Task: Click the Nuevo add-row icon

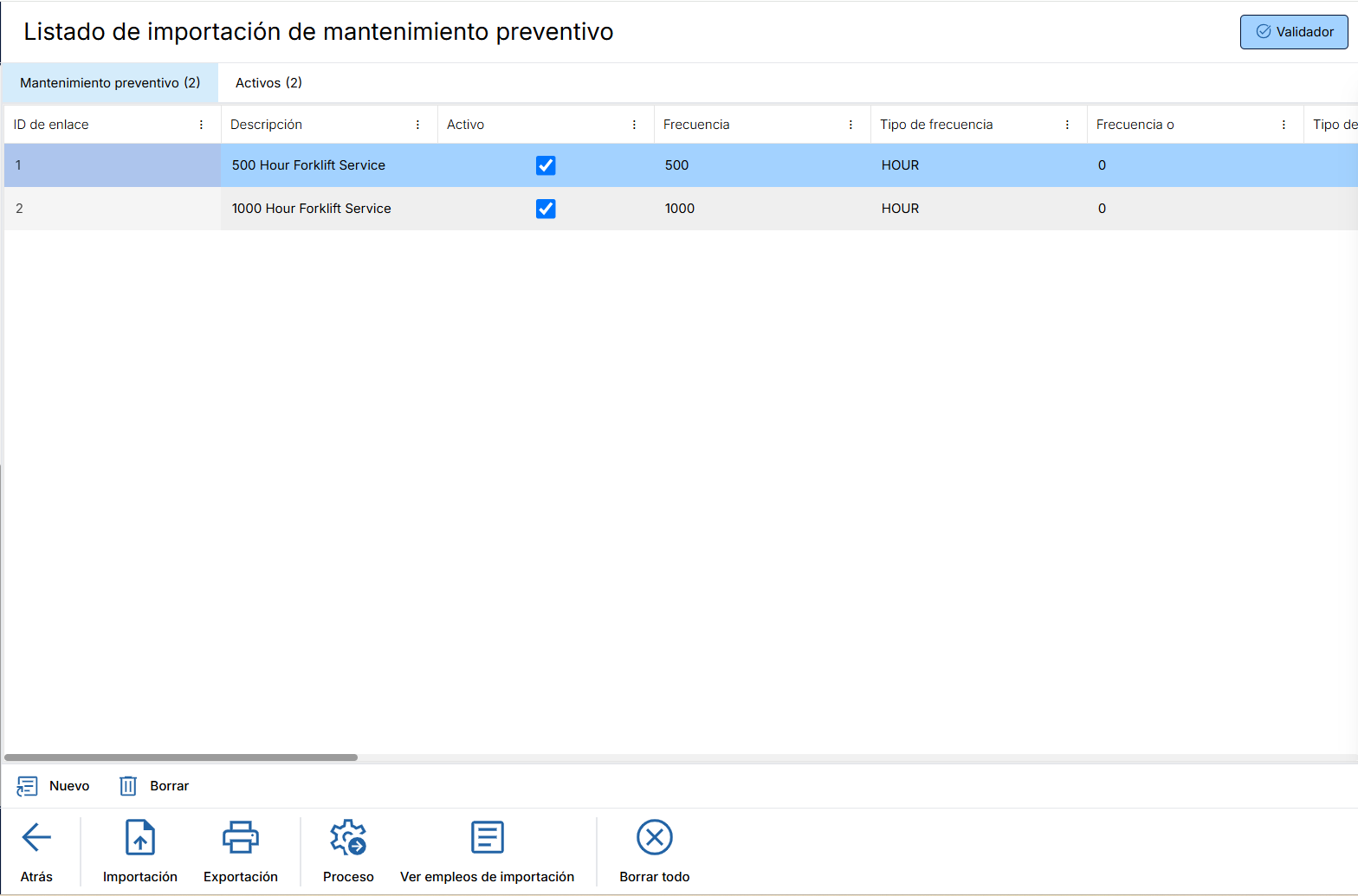Action: point(27,786)
